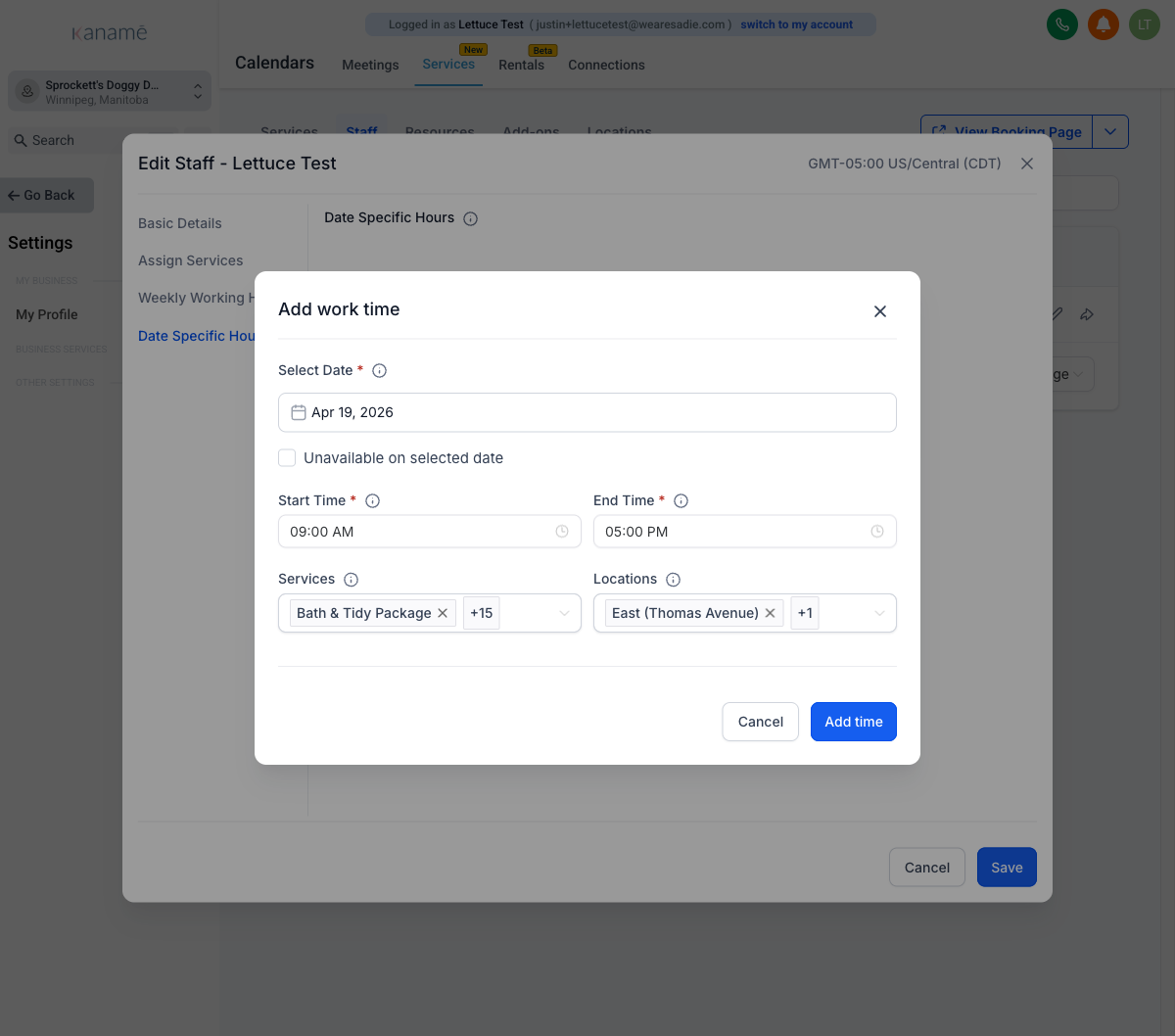Click switch to my account link
Screen dimensions: 1175x1036
click(797, 24)
